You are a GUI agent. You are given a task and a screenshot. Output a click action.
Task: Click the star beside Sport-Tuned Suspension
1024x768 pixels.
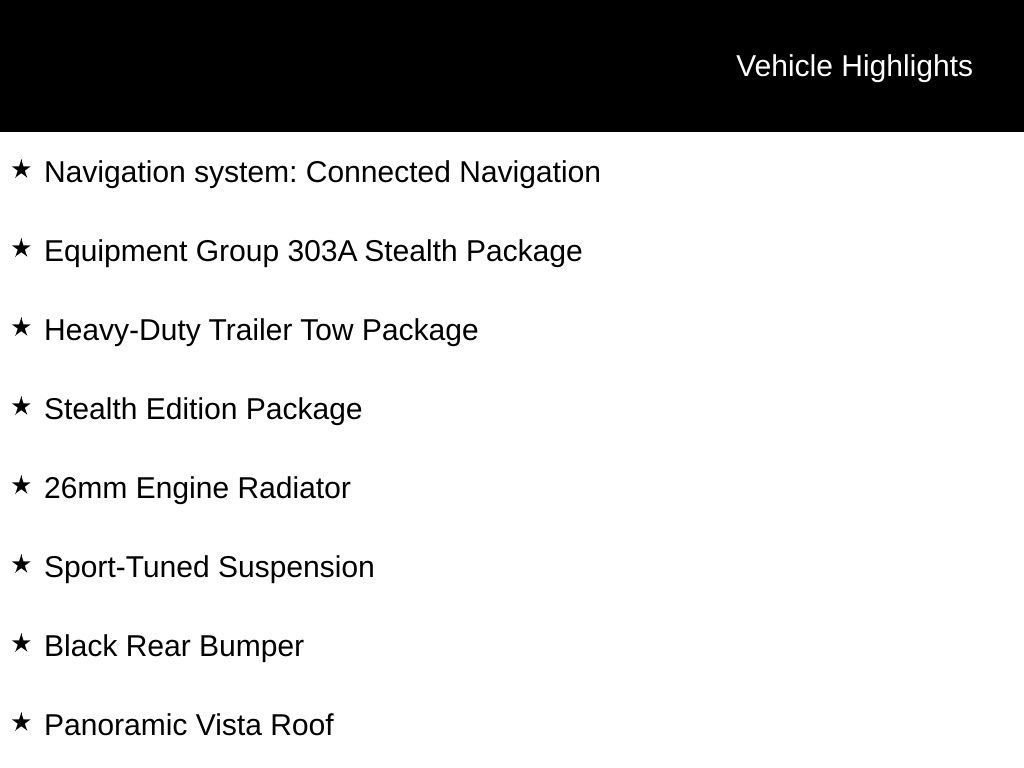tap(21, 565)
